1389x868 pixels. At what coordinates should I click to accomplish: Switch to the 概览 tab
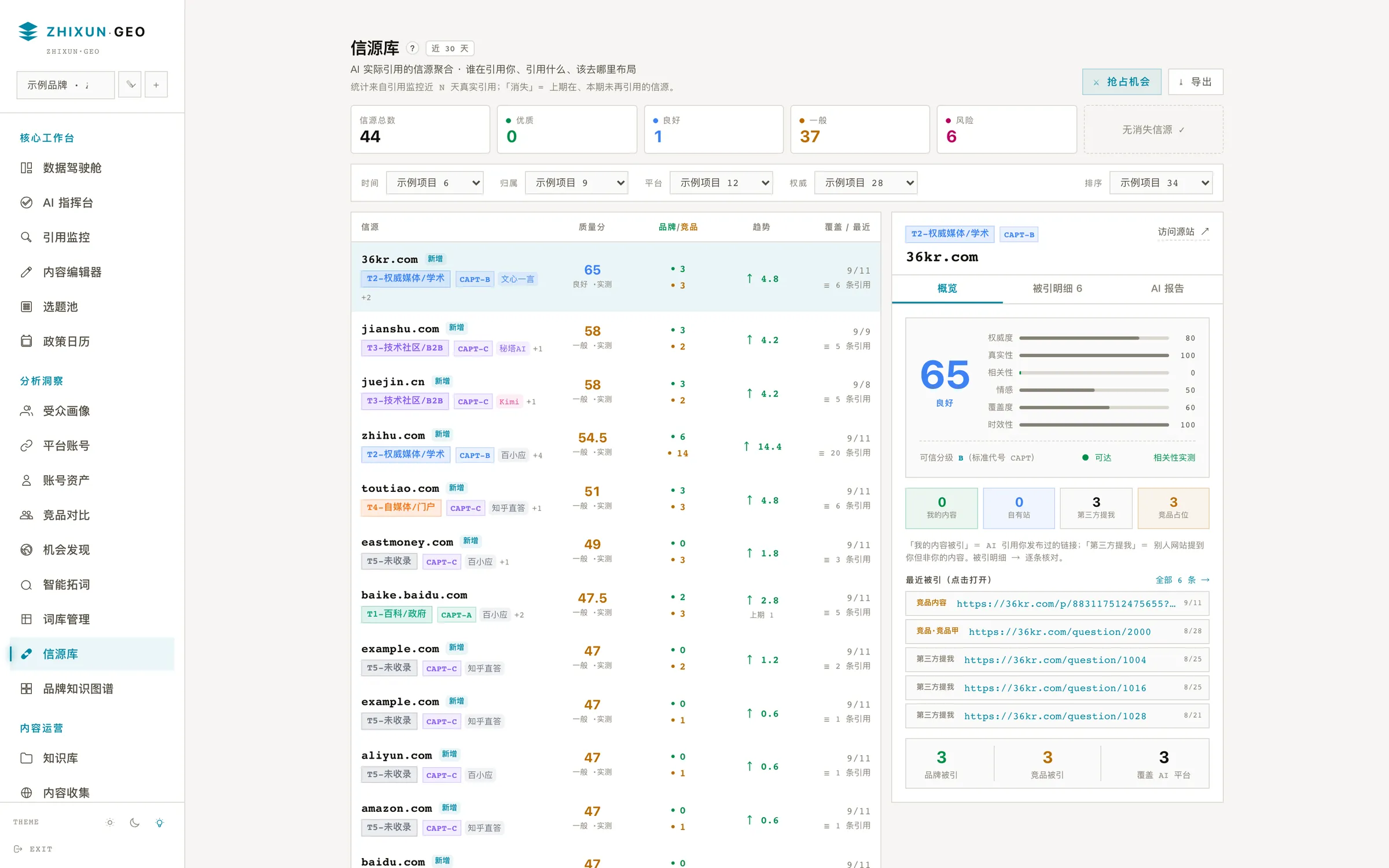(947, 289)
